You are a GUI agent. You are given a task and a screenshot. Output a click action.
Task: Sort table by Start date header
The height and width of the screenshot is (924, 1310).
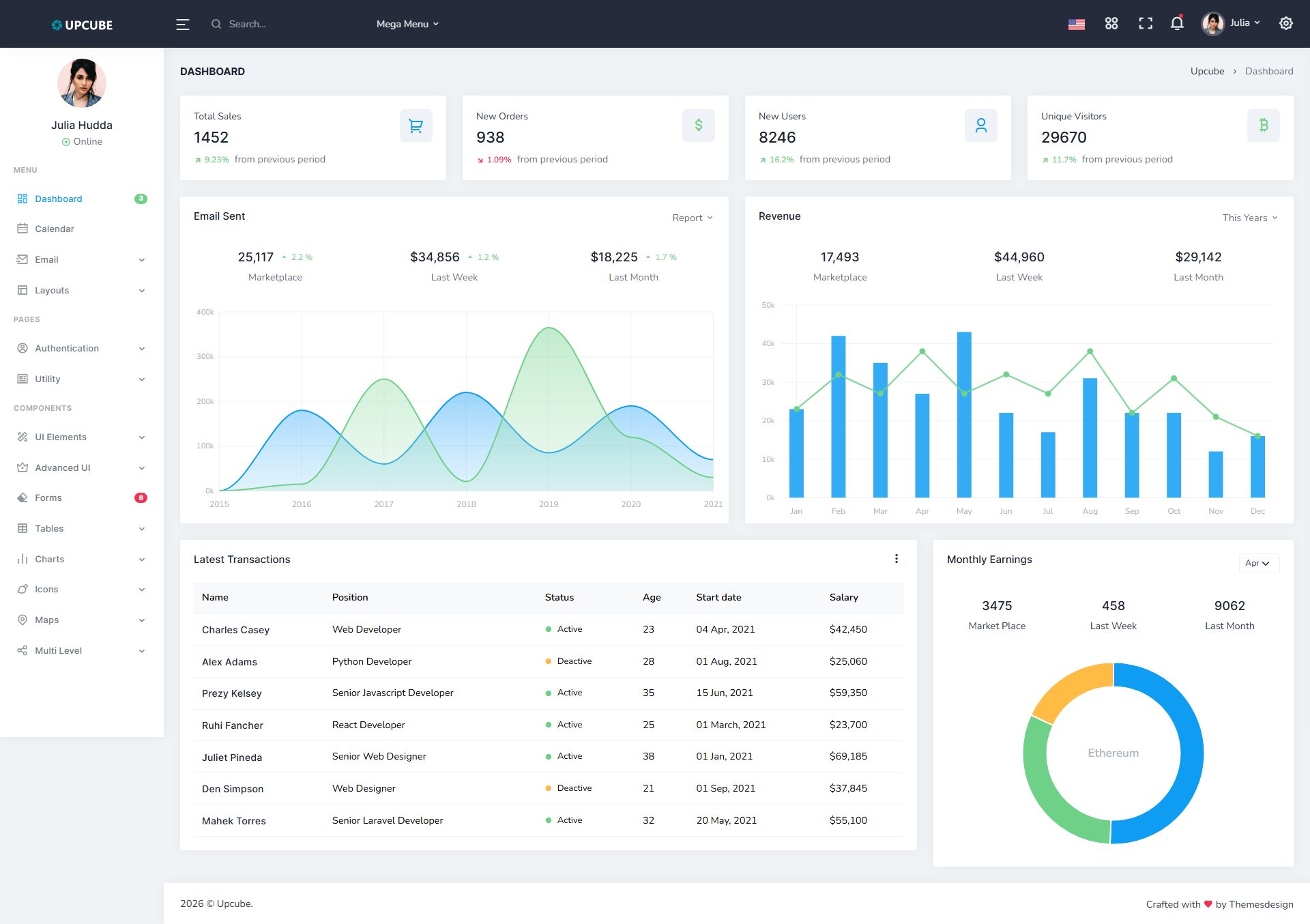718,597
